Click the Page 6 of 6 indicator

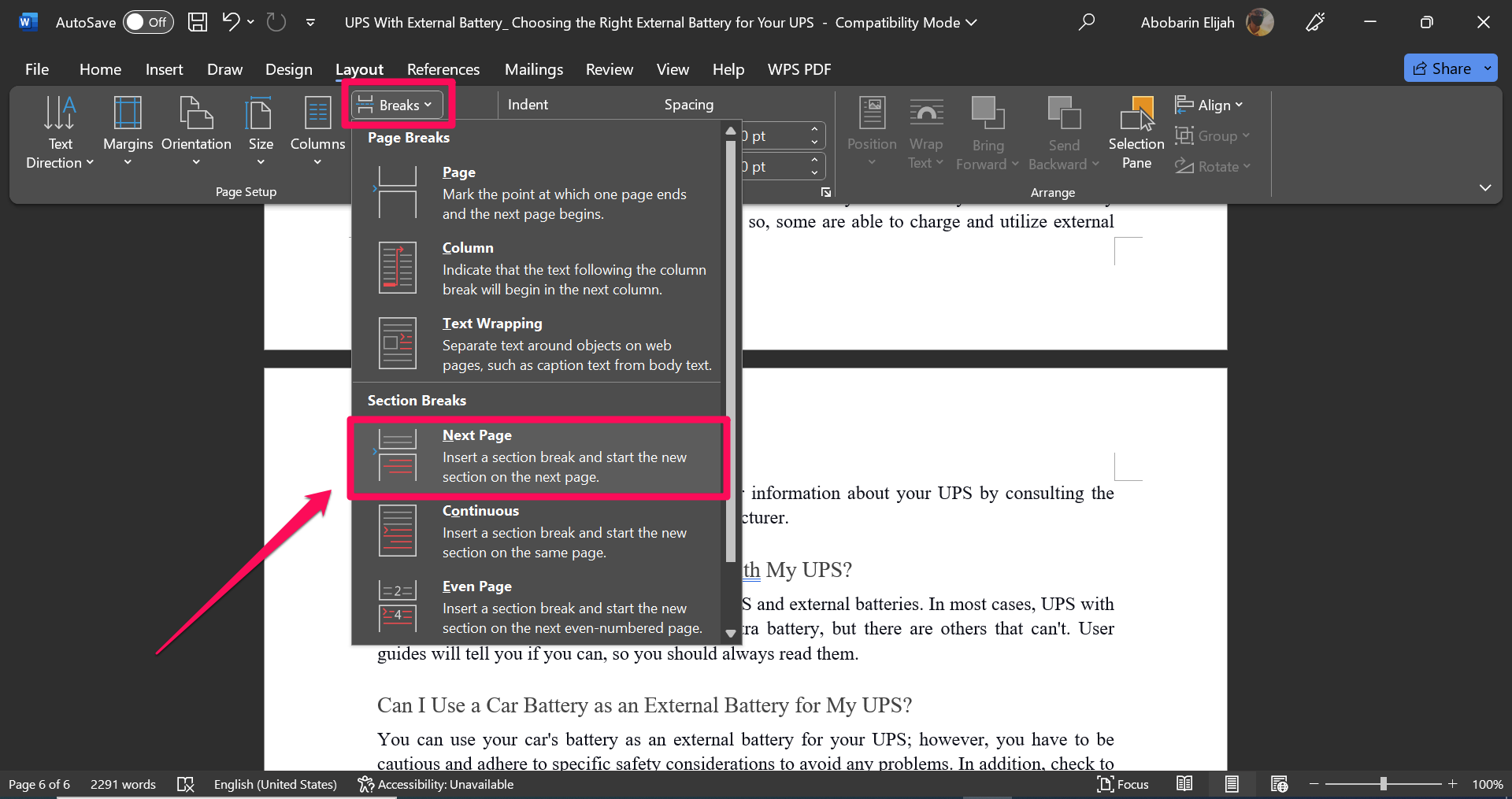(x=39, y=784)
